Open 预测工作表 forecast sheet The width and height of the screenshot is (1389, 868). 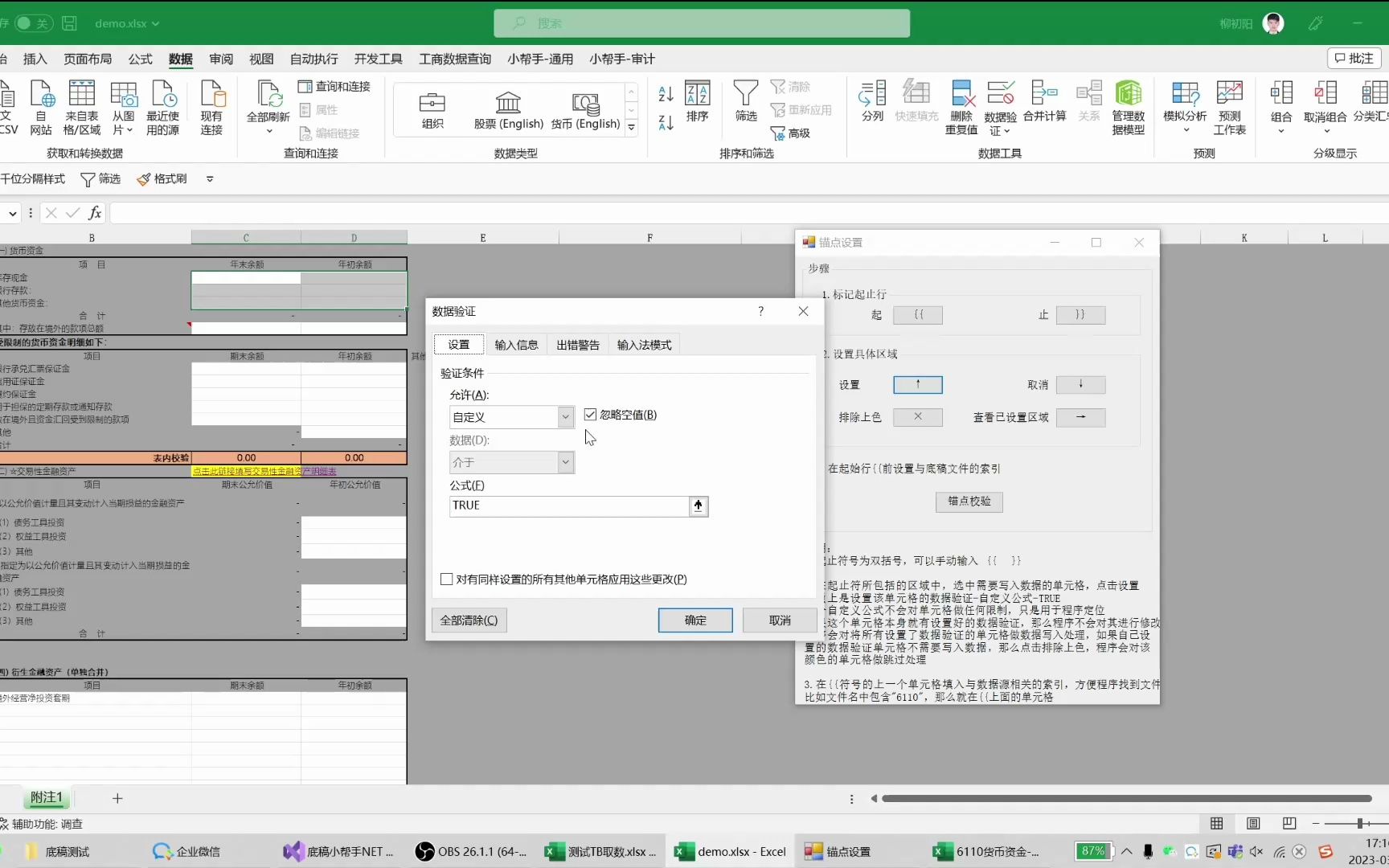tap(1229, 108)
